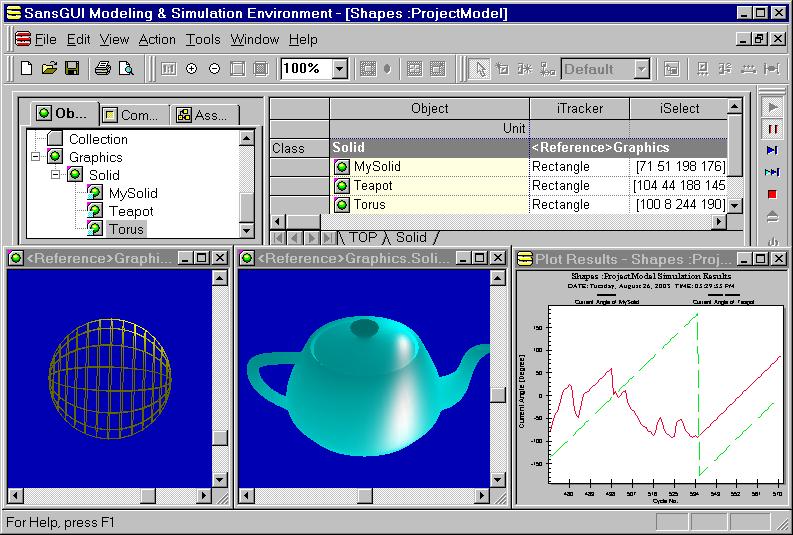Select MySolid in the tree
Screen dimensions: 793x535
(133, 193)
